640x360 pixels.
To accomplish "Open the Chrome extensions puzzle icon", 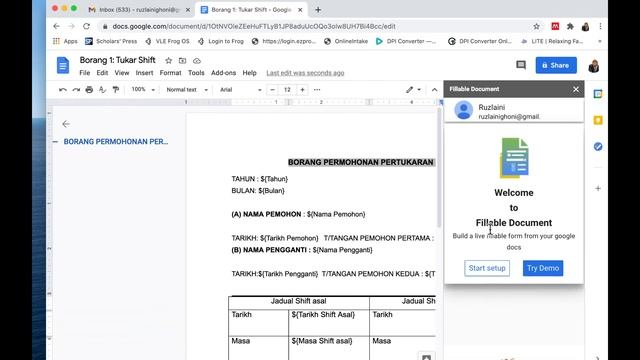I will [570, 27].
